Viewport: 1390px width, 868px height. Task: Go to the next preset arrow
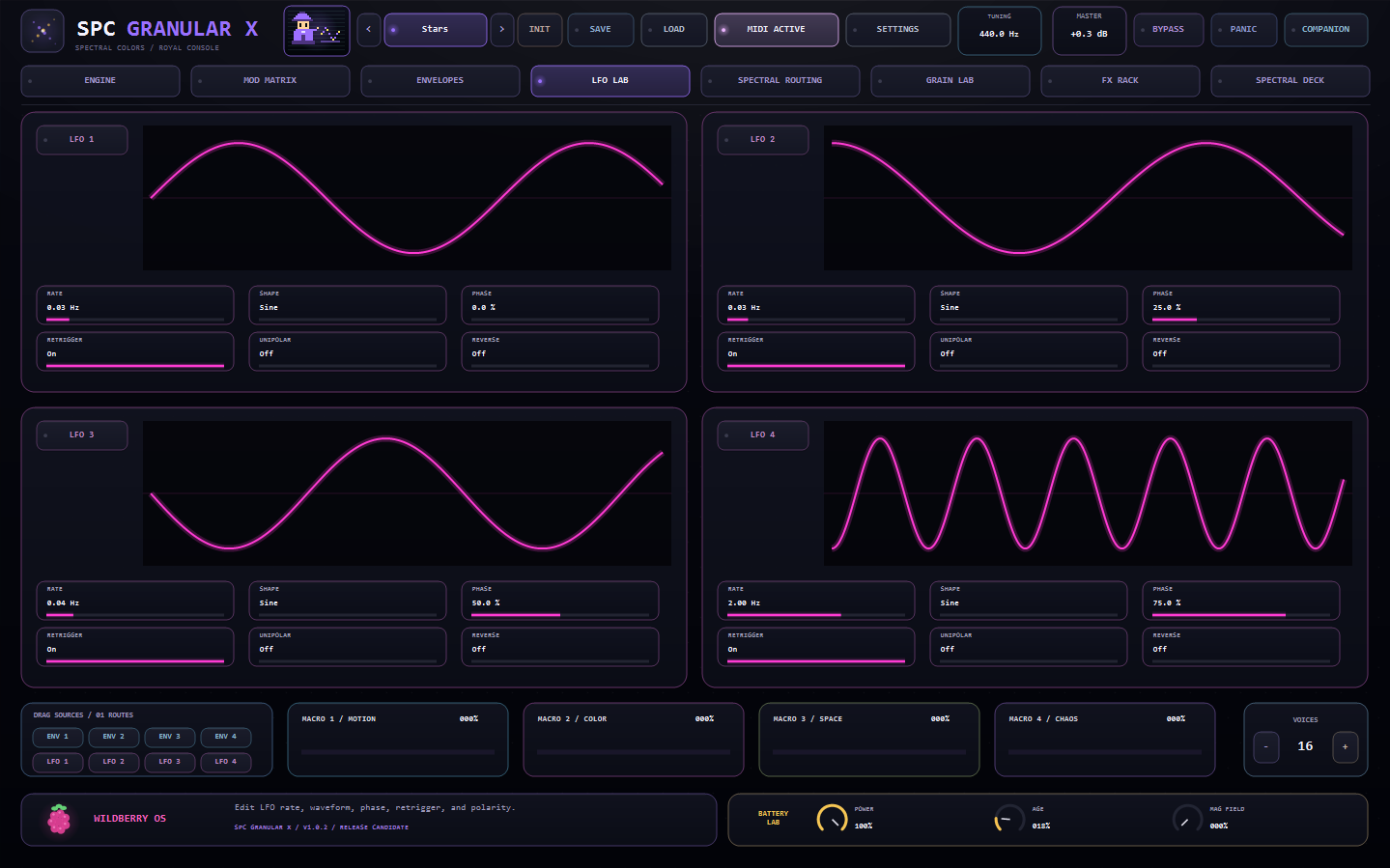tap(502, 30)
